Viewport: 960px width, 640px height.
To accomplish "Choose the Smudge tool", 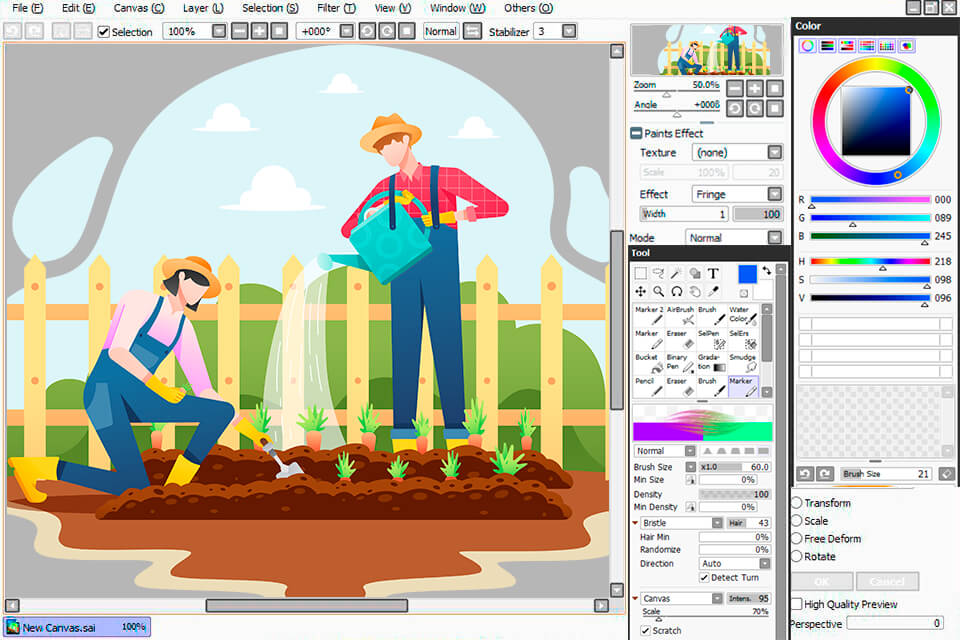I will [x=743, y=363].
